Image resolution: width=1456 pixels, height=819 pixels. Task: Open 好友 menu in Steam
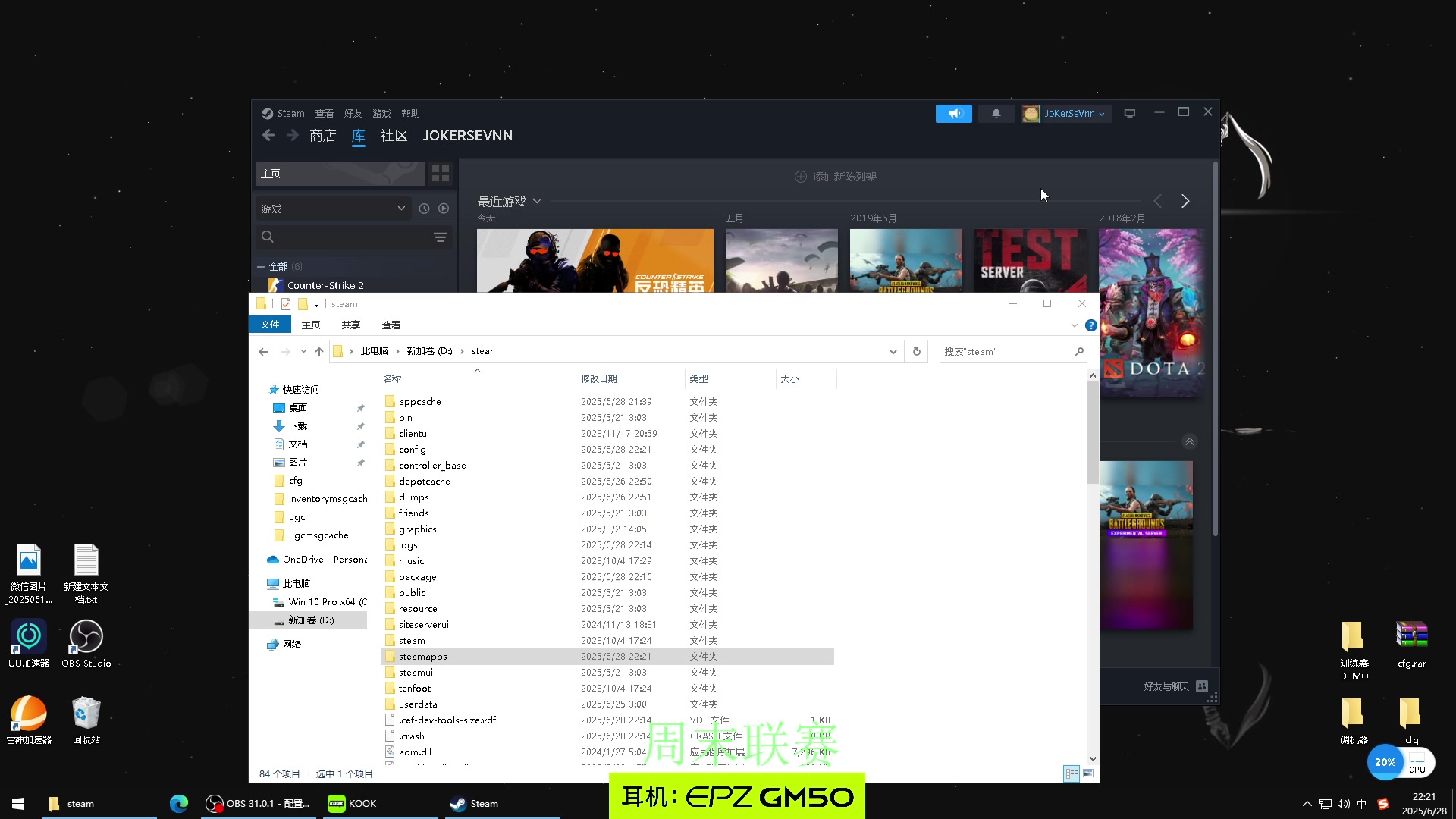point(353,114)
